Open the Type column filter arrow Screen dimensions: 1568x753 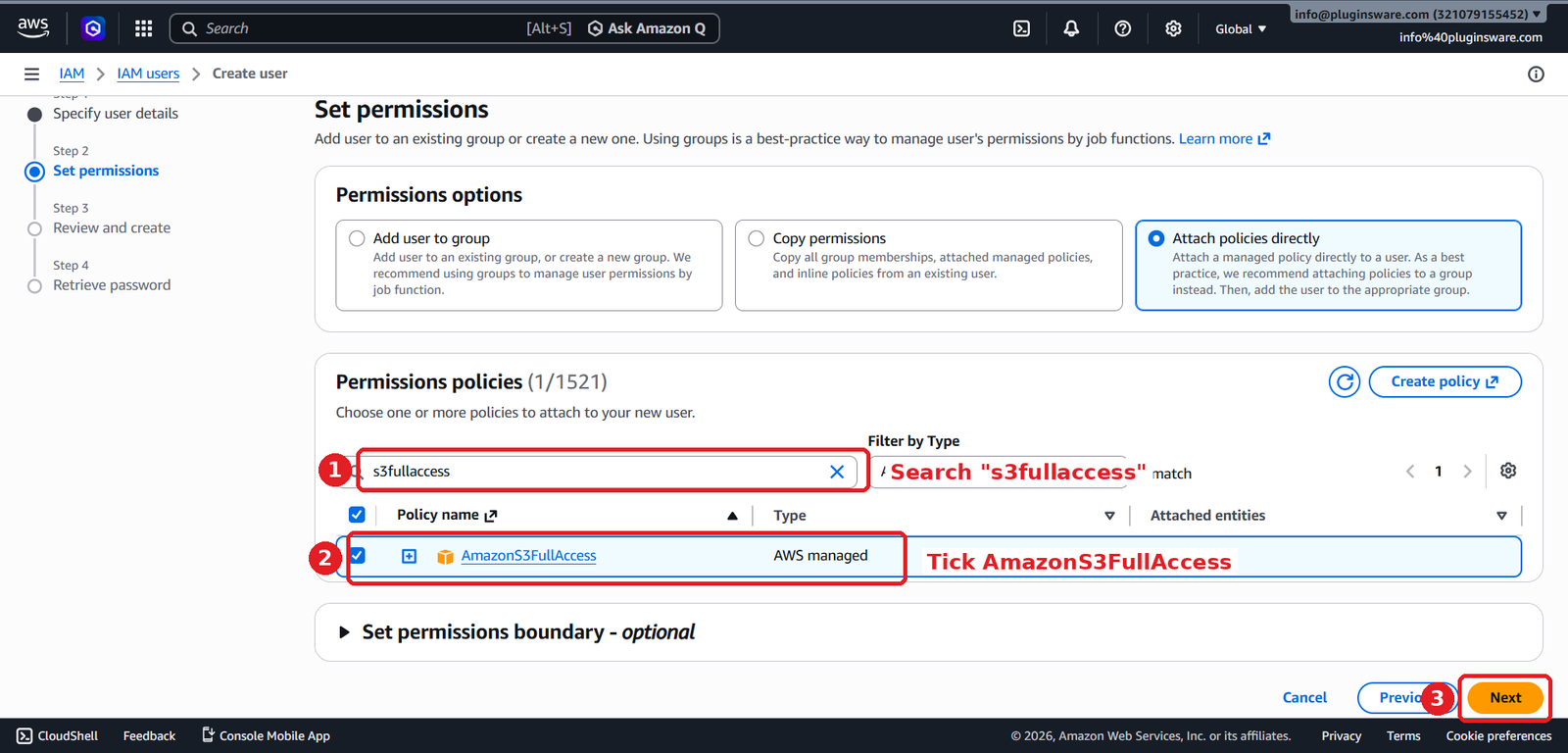tap(1109, 516)
